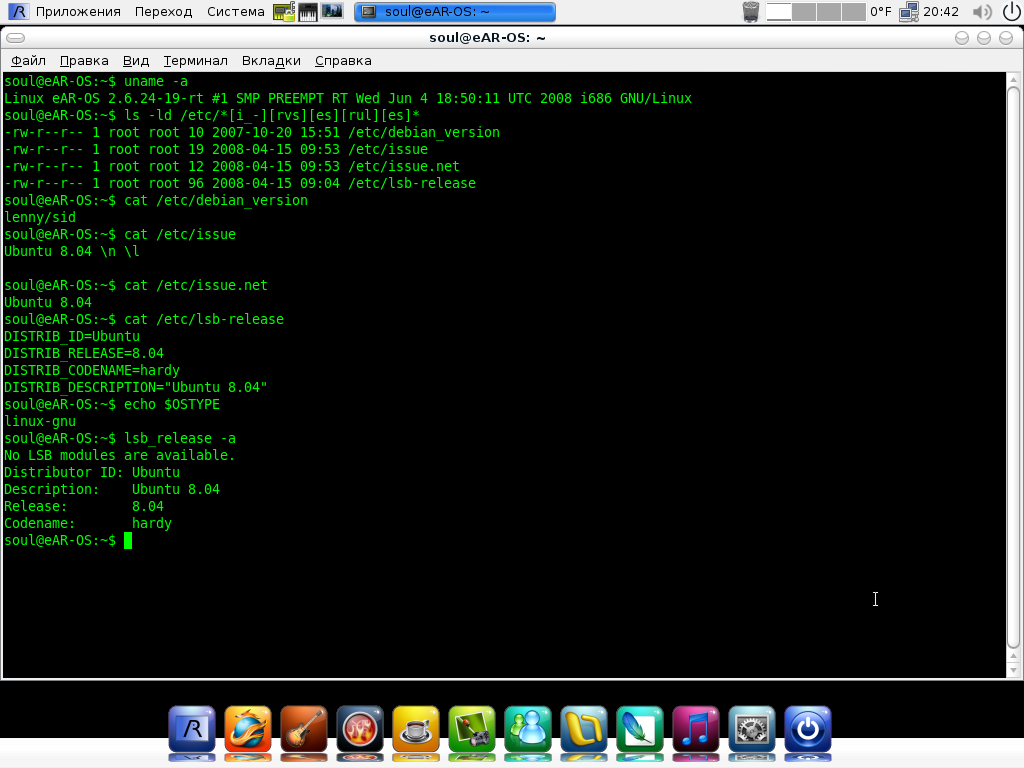This screenshot has width=1024, height=768.
Task: Open the guitar music app in the dock
Action: (304, 730)
